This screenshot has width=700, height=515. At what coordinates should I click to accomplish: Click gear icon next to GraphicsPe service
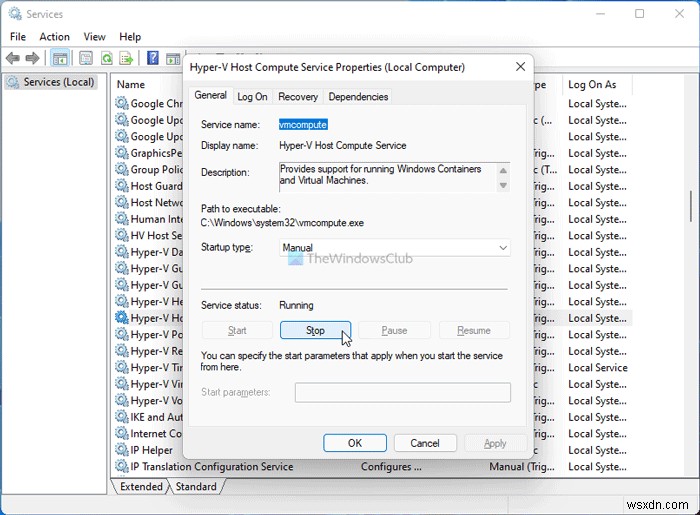click(122, 152)
